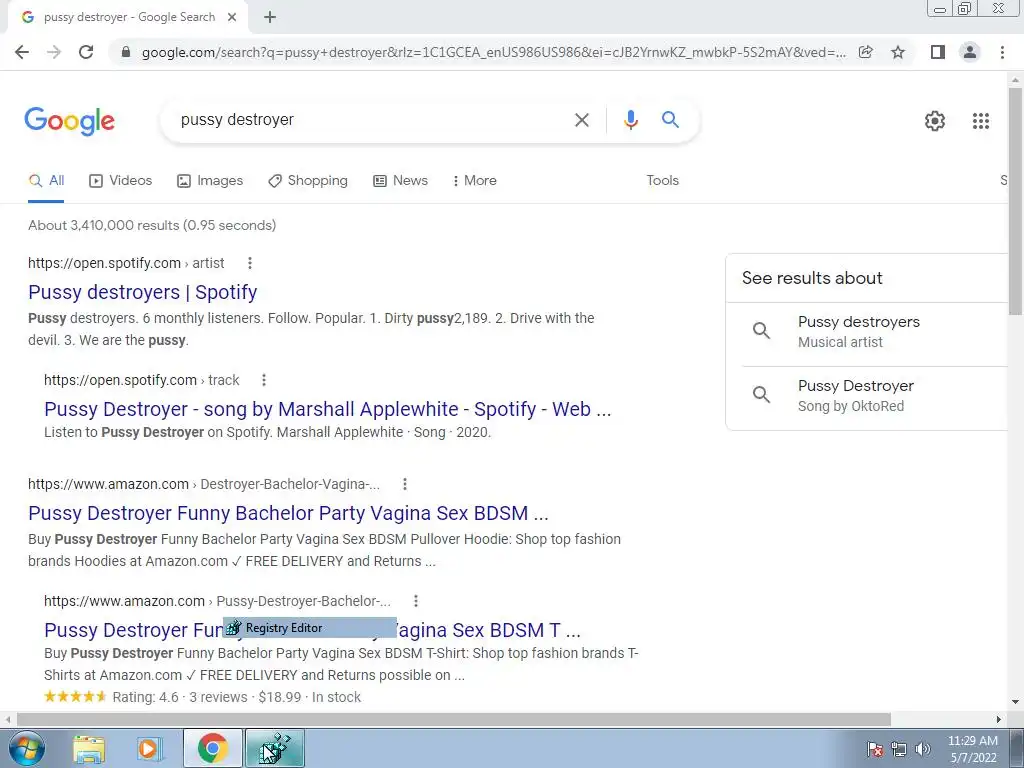The image size is (1024, 768).
Task: Select the Song by OktoRed suggestion
Action: tap(867, 396)
